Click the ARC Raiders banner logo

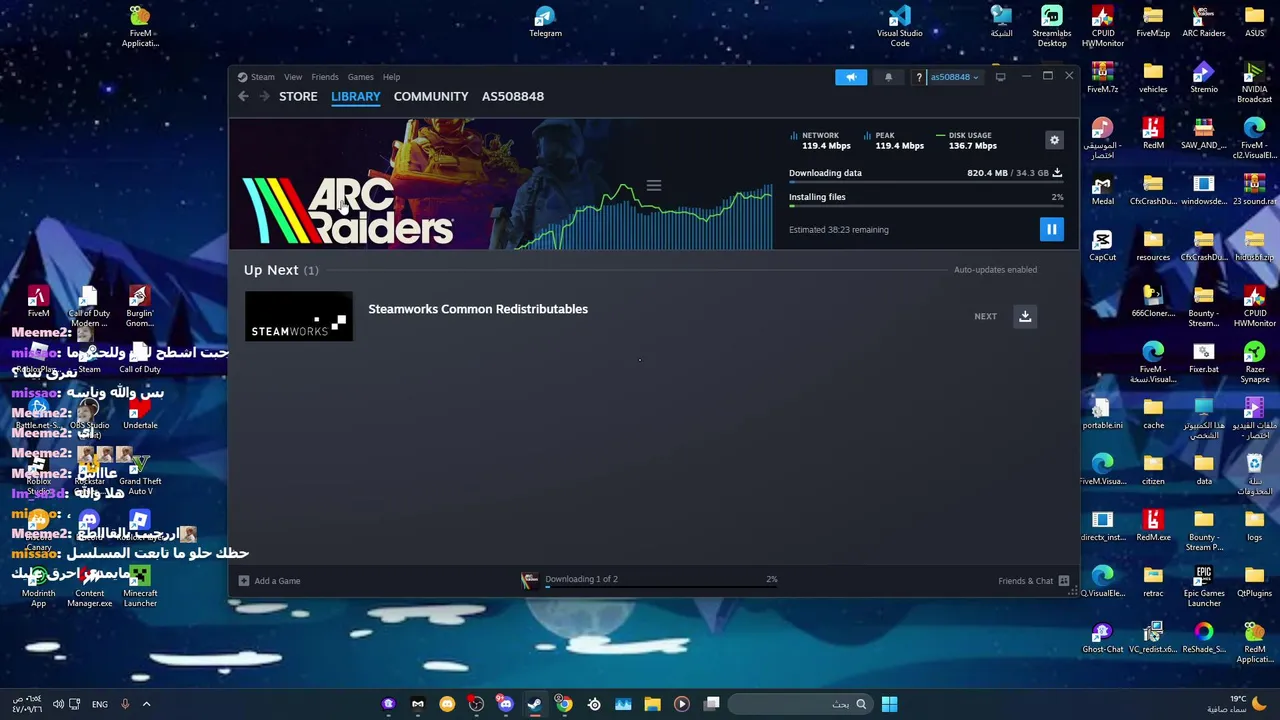348,211
